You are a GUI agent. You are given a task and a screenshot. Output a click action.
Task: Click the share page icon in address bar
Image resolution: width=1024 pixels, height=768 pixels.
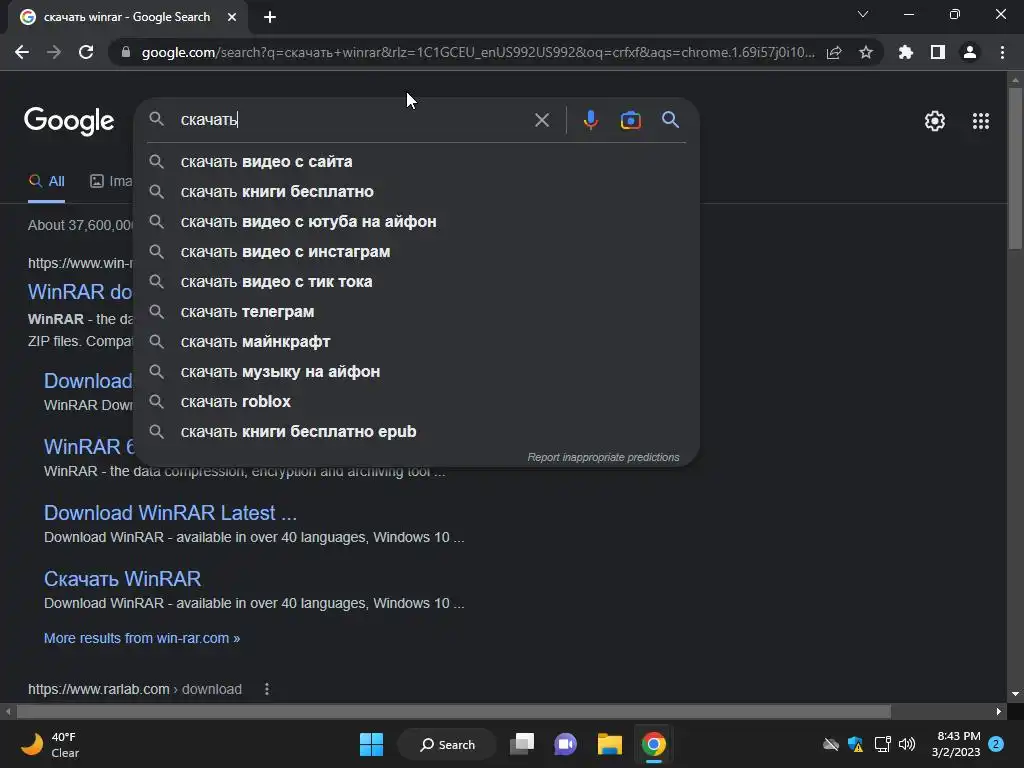[834, 52]
